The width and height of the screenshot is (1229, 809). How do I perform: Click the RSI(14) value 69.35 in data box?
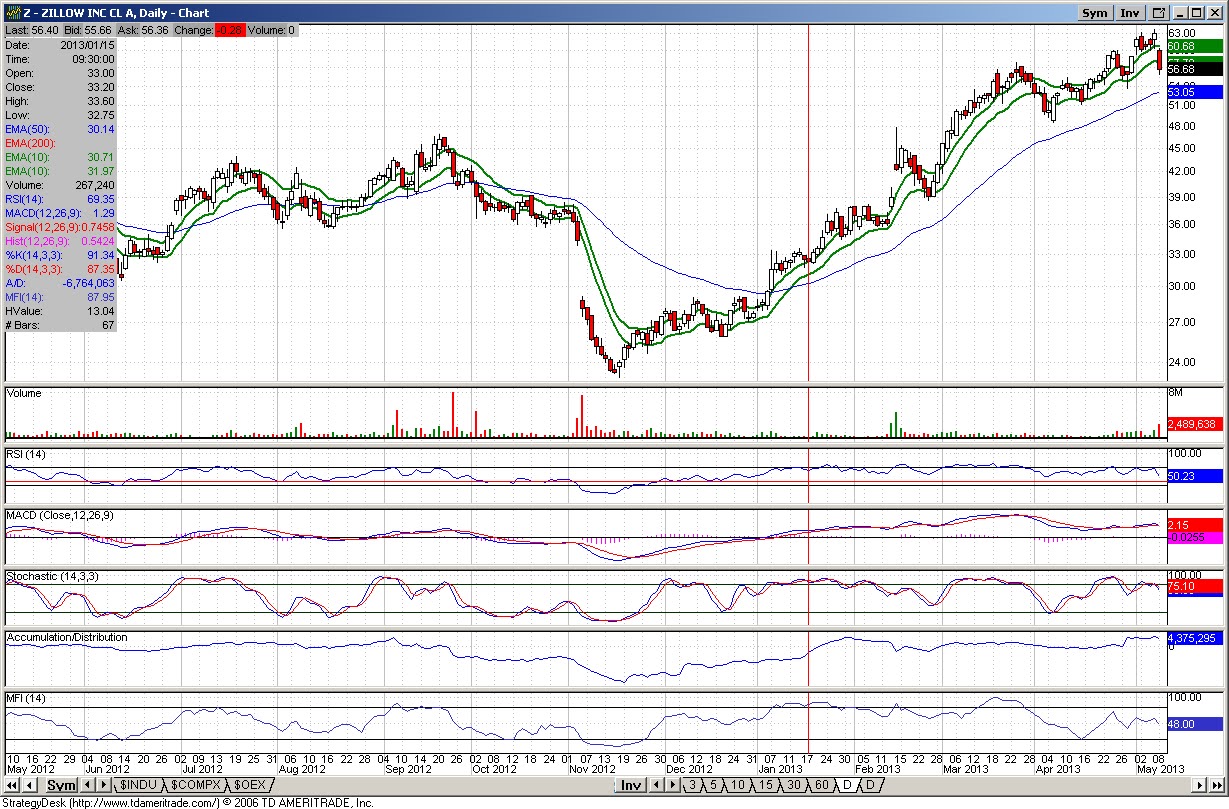click(101, 199)
